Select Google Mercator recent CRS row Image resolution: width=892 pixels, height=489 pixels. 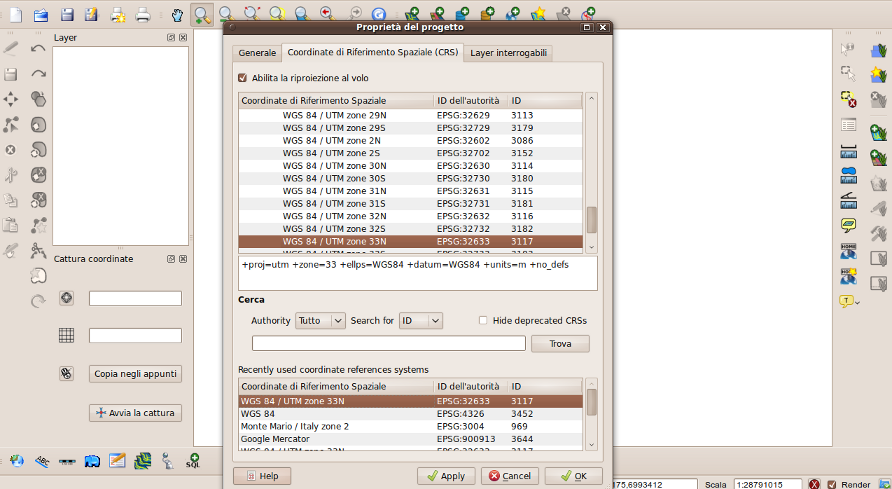[x=410, y=438]
